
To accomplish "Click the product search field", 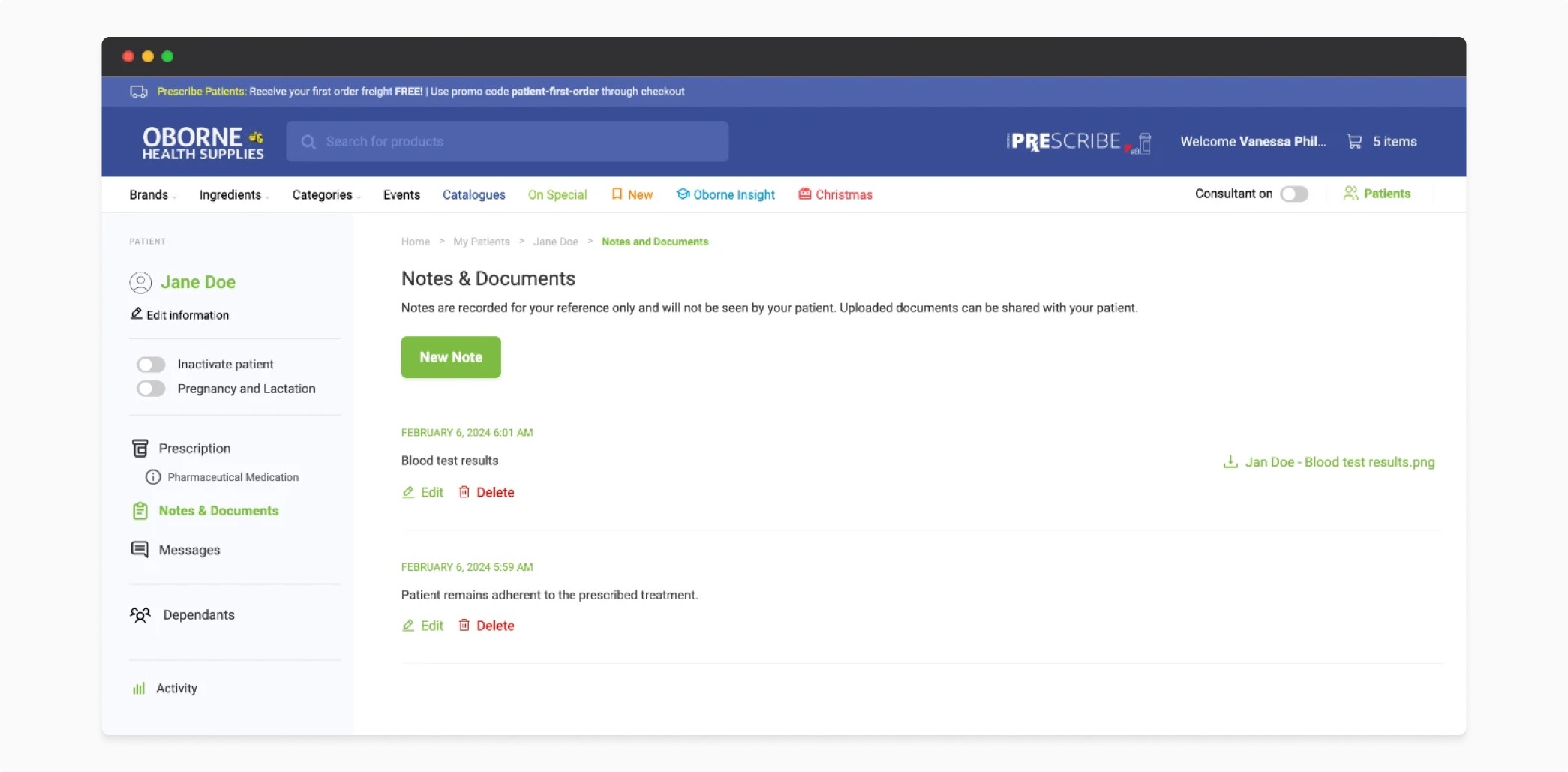I will click(507, 141).
